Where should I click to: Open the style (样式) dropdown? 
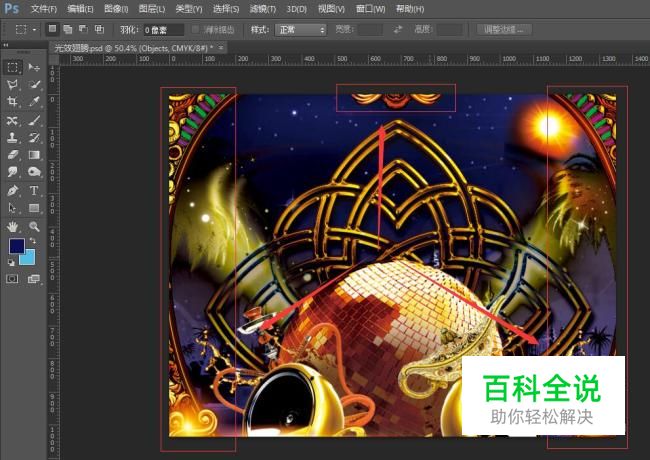click(301, 30)
